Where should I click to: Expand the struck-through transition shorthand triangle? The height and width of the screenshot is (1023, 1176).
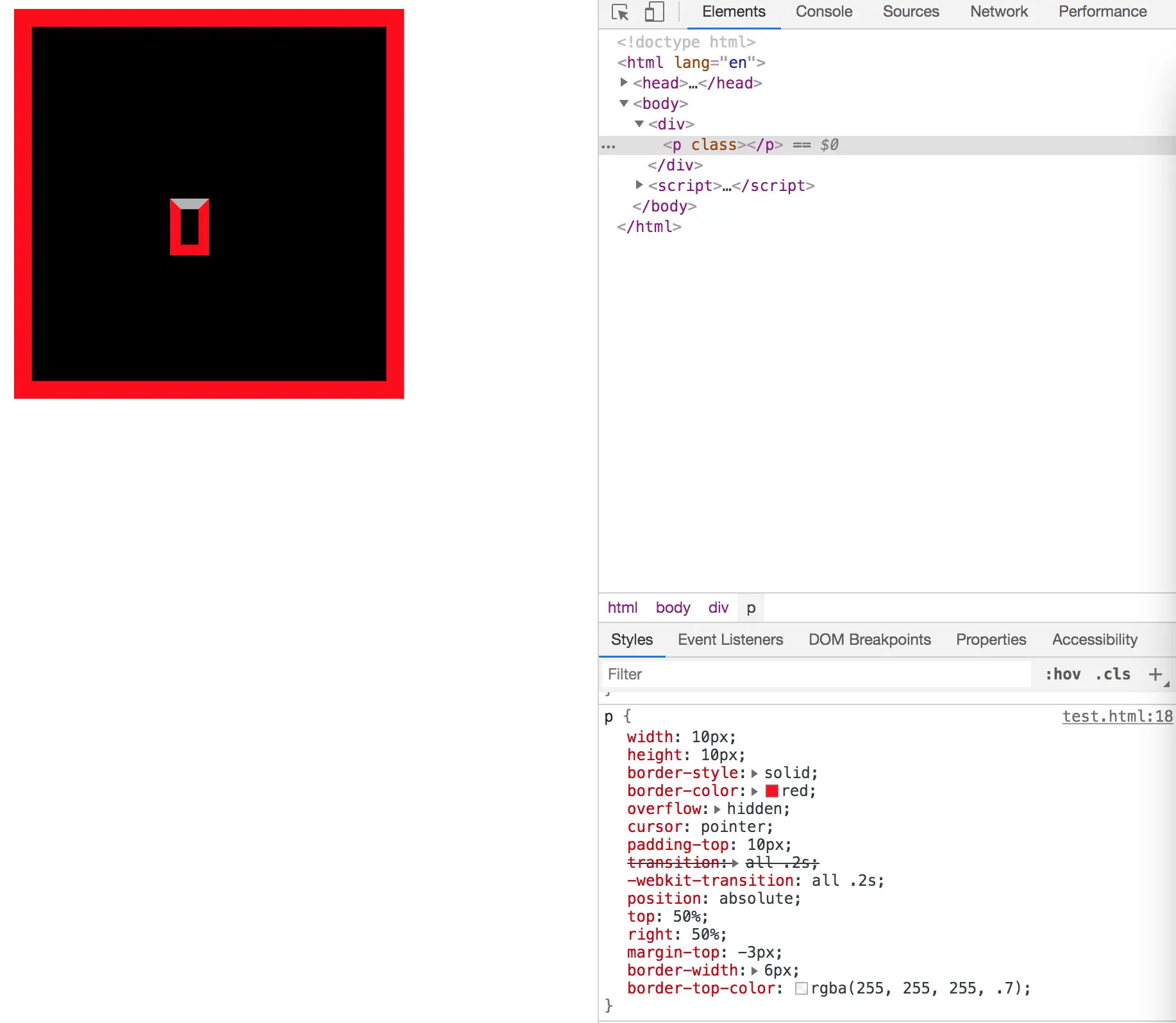point(735,863)
